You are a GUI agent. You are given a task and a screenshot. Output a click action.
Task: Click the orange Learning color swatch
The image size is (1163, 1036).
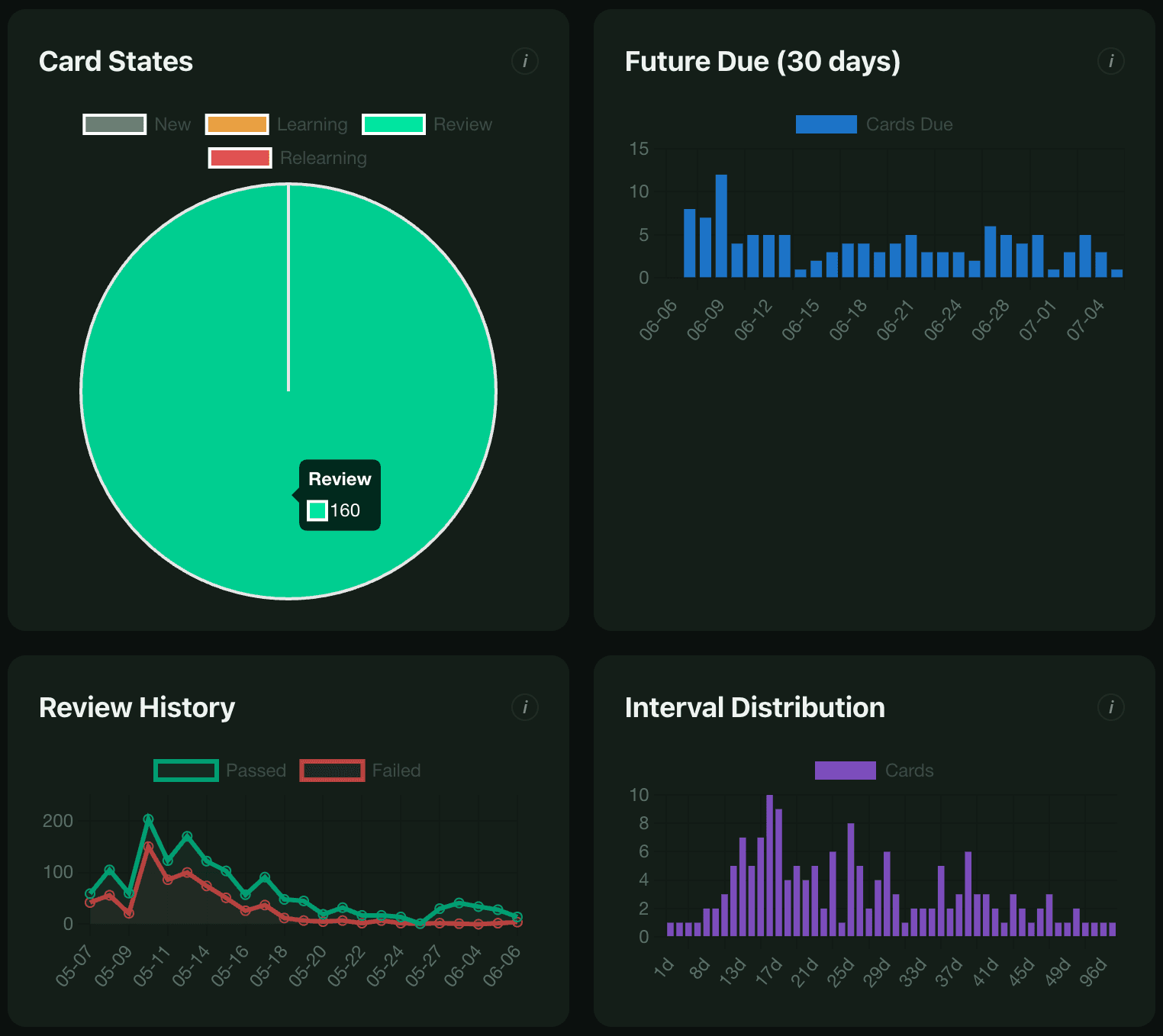pos(237,124)
